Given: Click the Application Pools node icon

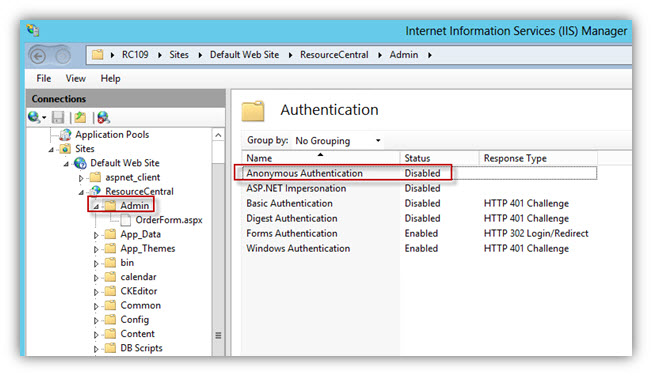Looking at the screenshot, I should [x=65, y=134].
